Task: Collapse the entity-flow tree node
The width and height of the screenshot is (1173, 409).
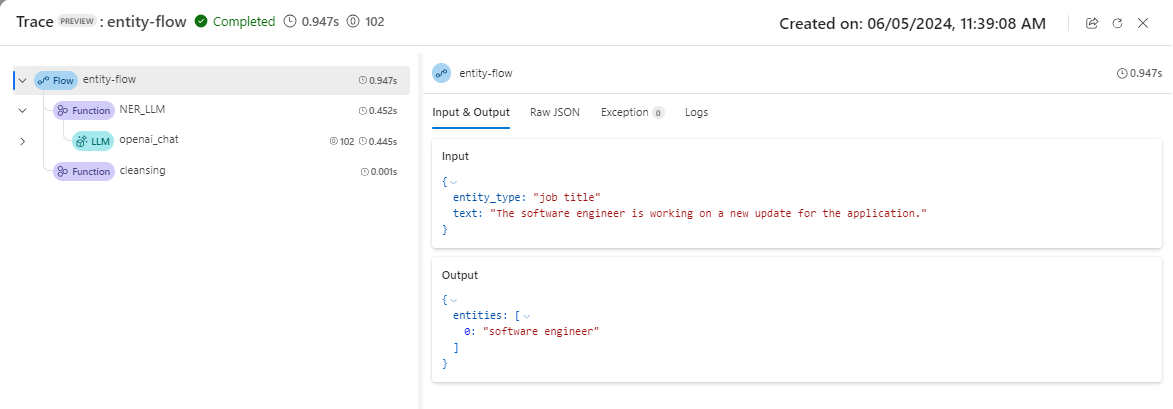Action: point(22,80)
